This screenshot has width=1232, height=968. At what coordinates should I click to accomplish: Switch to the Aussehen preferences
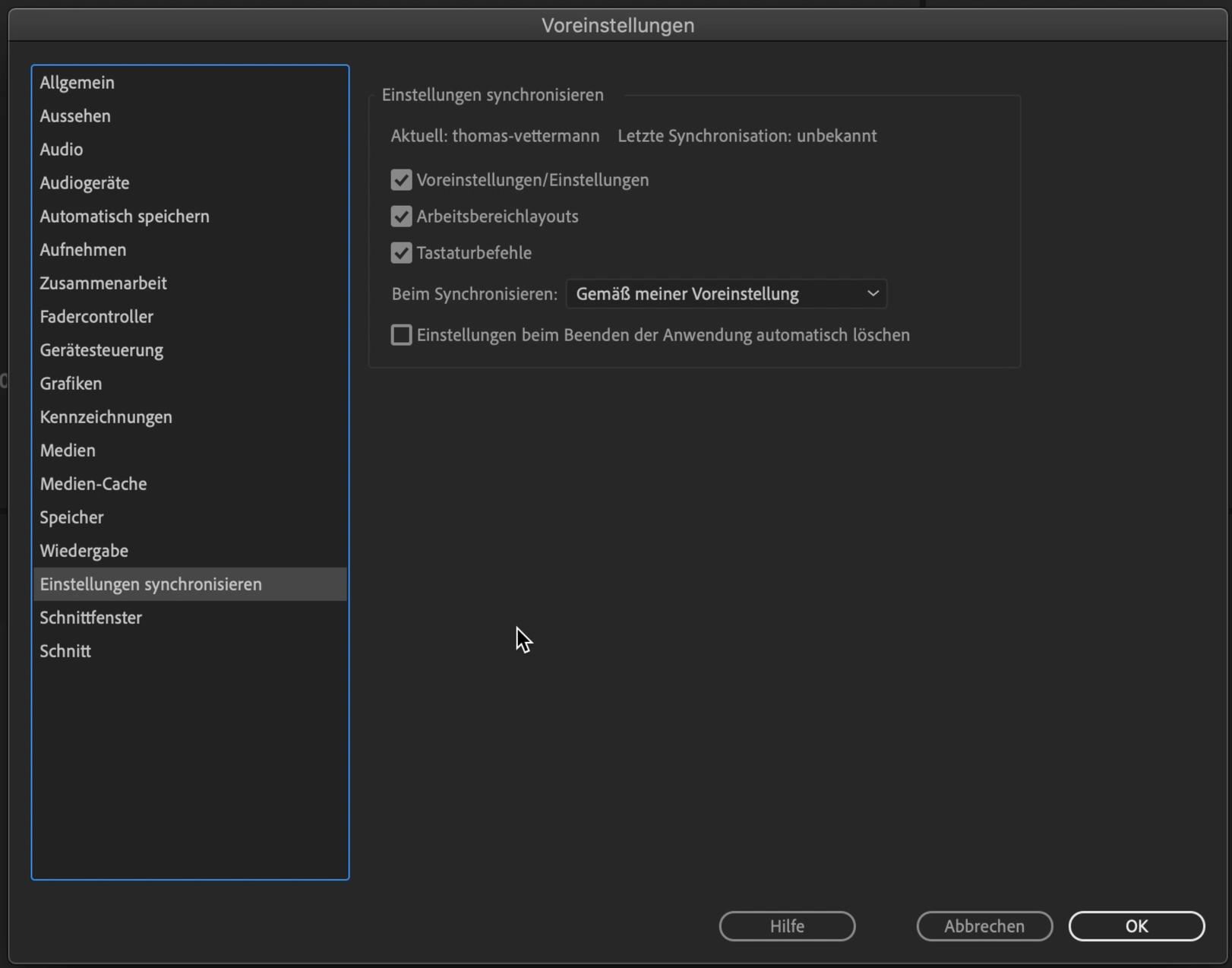(75, 116)
